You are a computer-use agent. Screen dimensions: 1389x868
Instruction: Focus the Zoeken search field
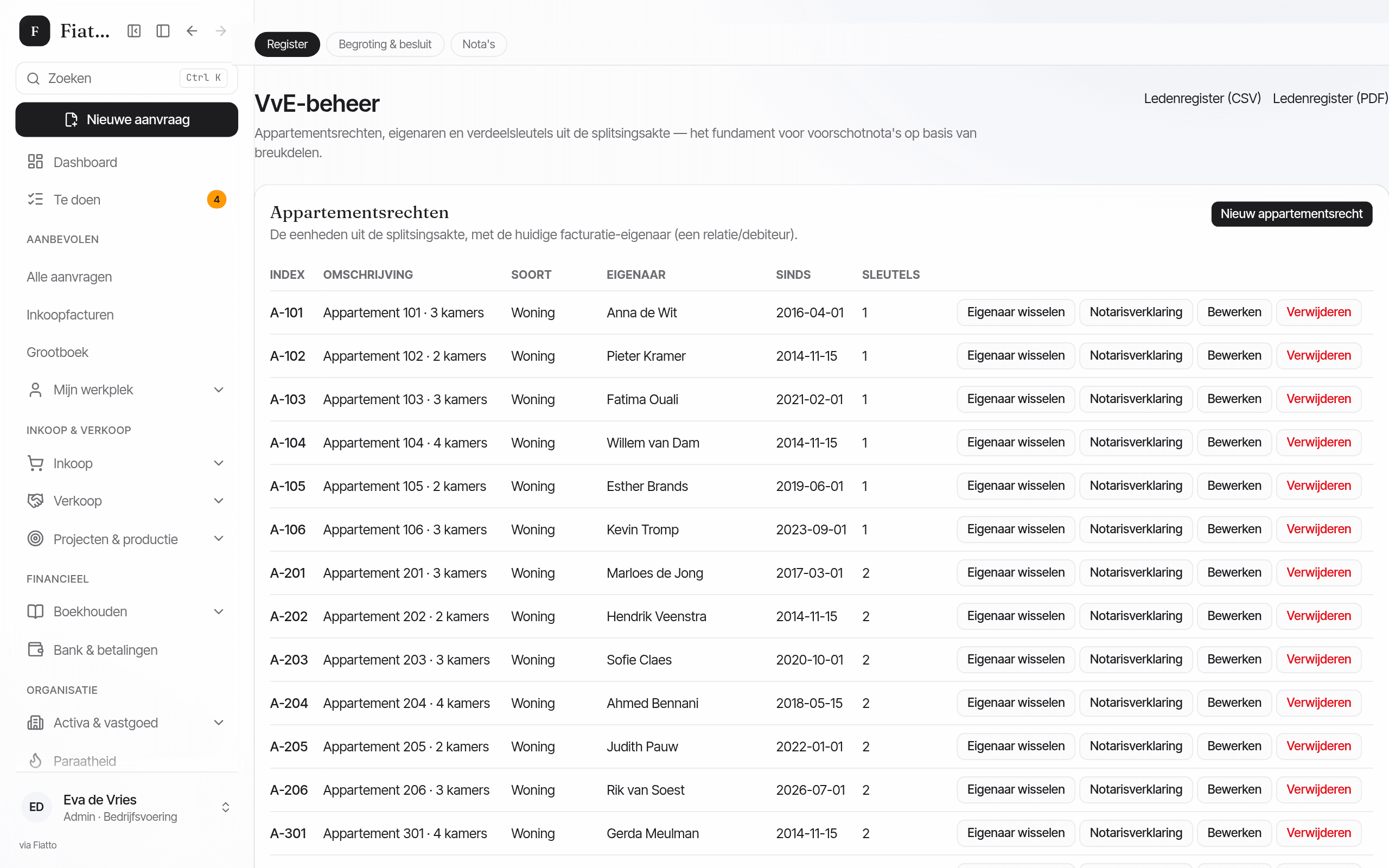(126, 79)
